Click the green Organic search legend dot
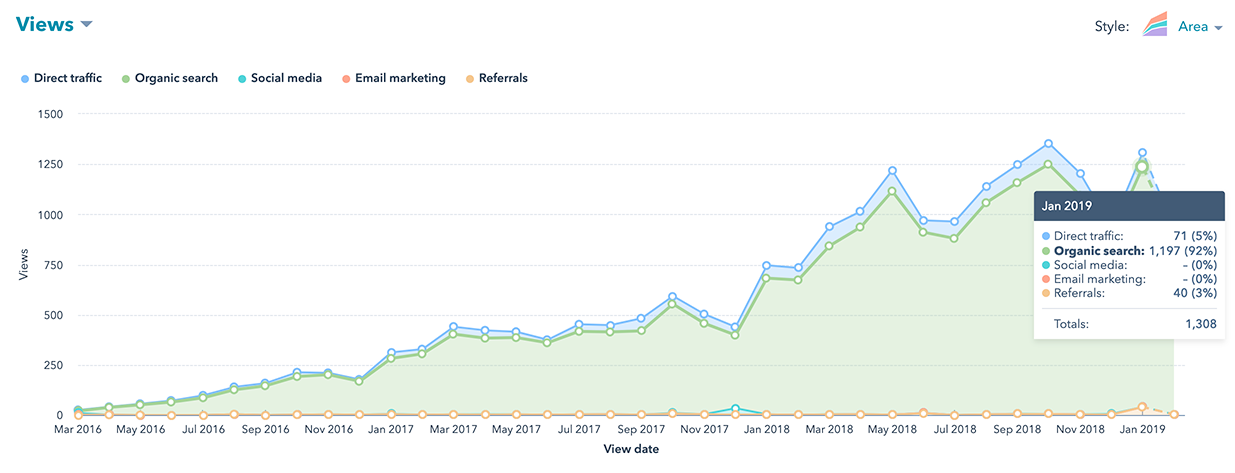 126,78
